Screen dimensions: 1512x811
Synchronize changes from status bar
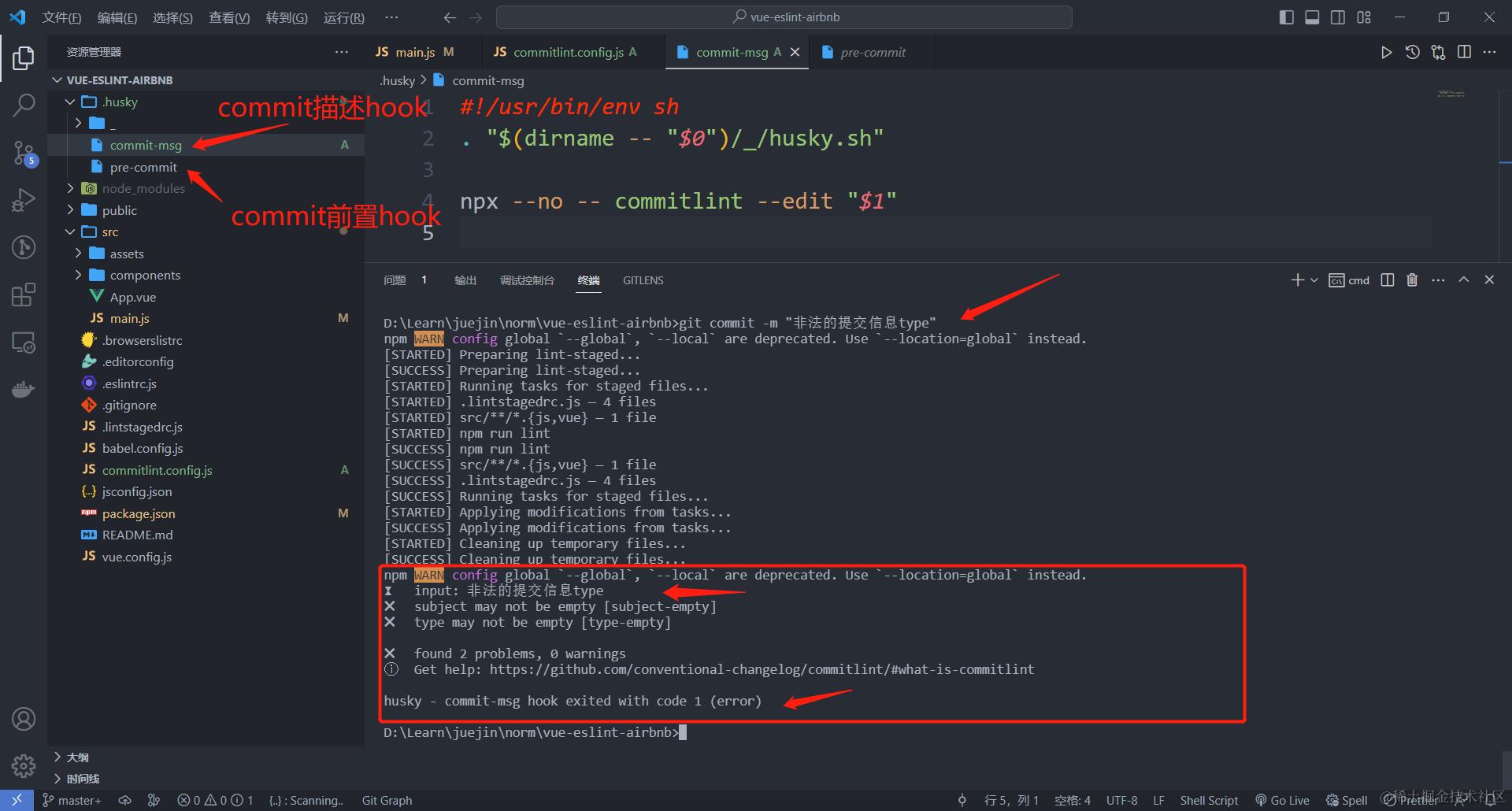click(124, 800)
